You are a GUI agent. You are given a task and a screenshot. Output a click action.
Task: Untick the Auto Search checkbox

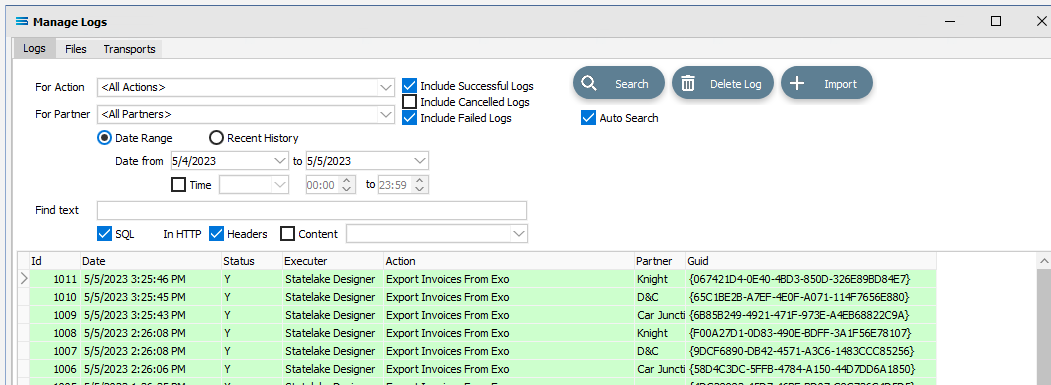pos(588,118)
